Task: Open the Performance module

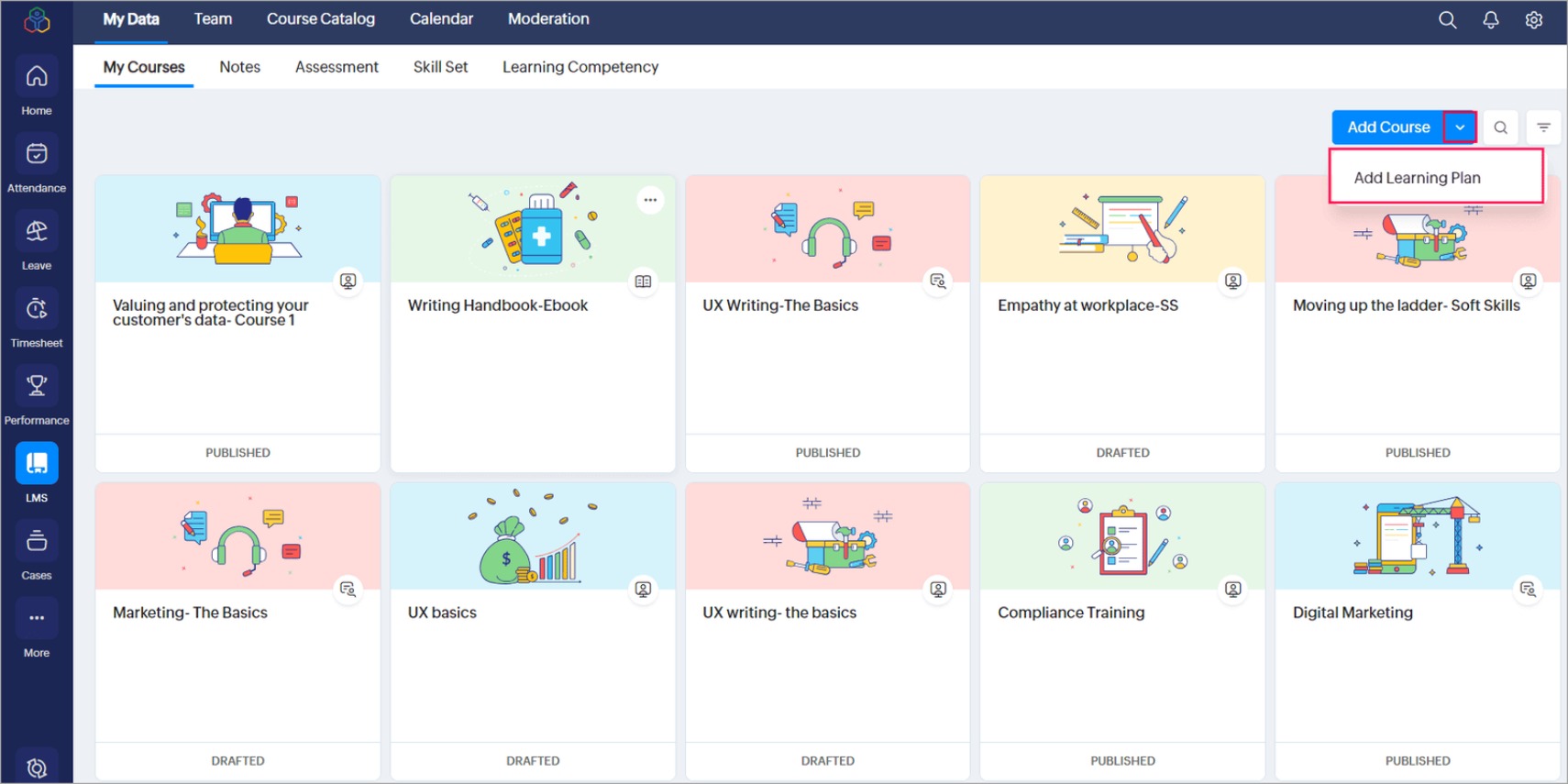Action: pyautogui.click(x=37, y=396)
